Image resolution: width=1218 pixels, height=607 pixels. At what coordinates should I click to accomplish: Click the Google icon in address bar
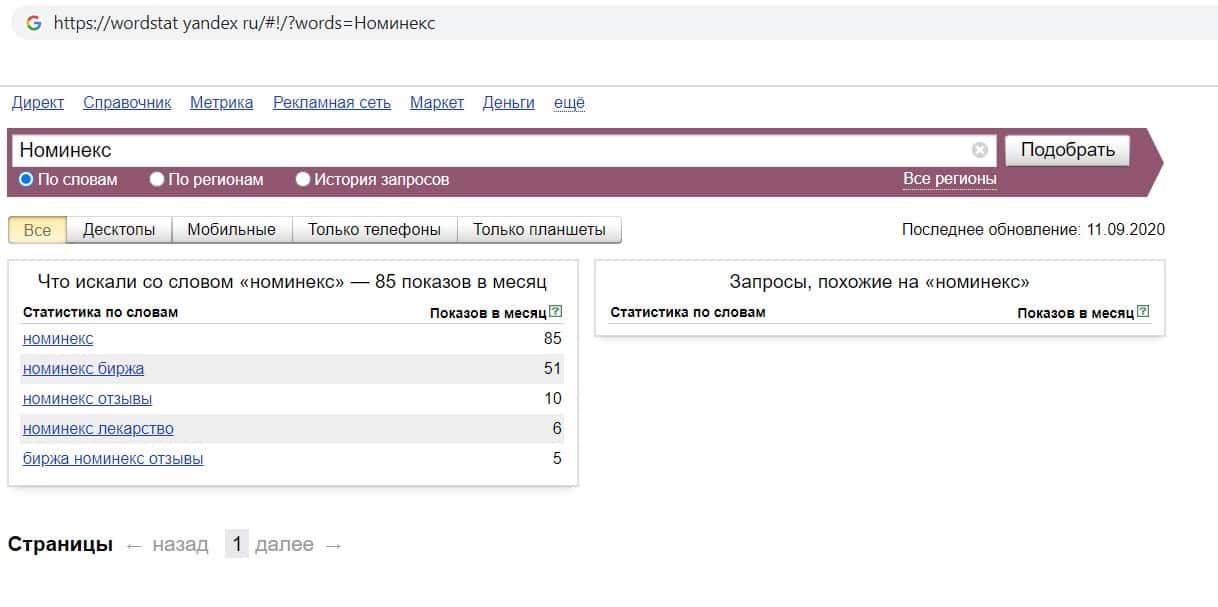click(34, 22)
